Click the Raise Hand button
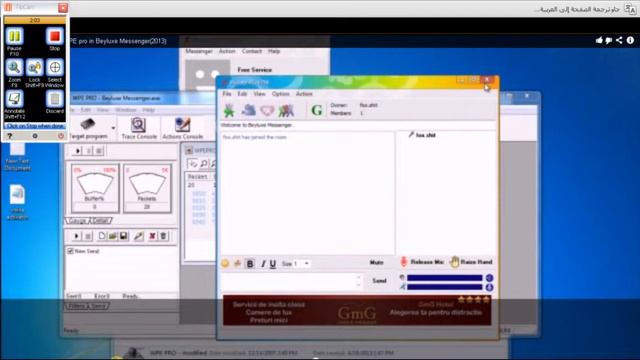 pos(471,262)
